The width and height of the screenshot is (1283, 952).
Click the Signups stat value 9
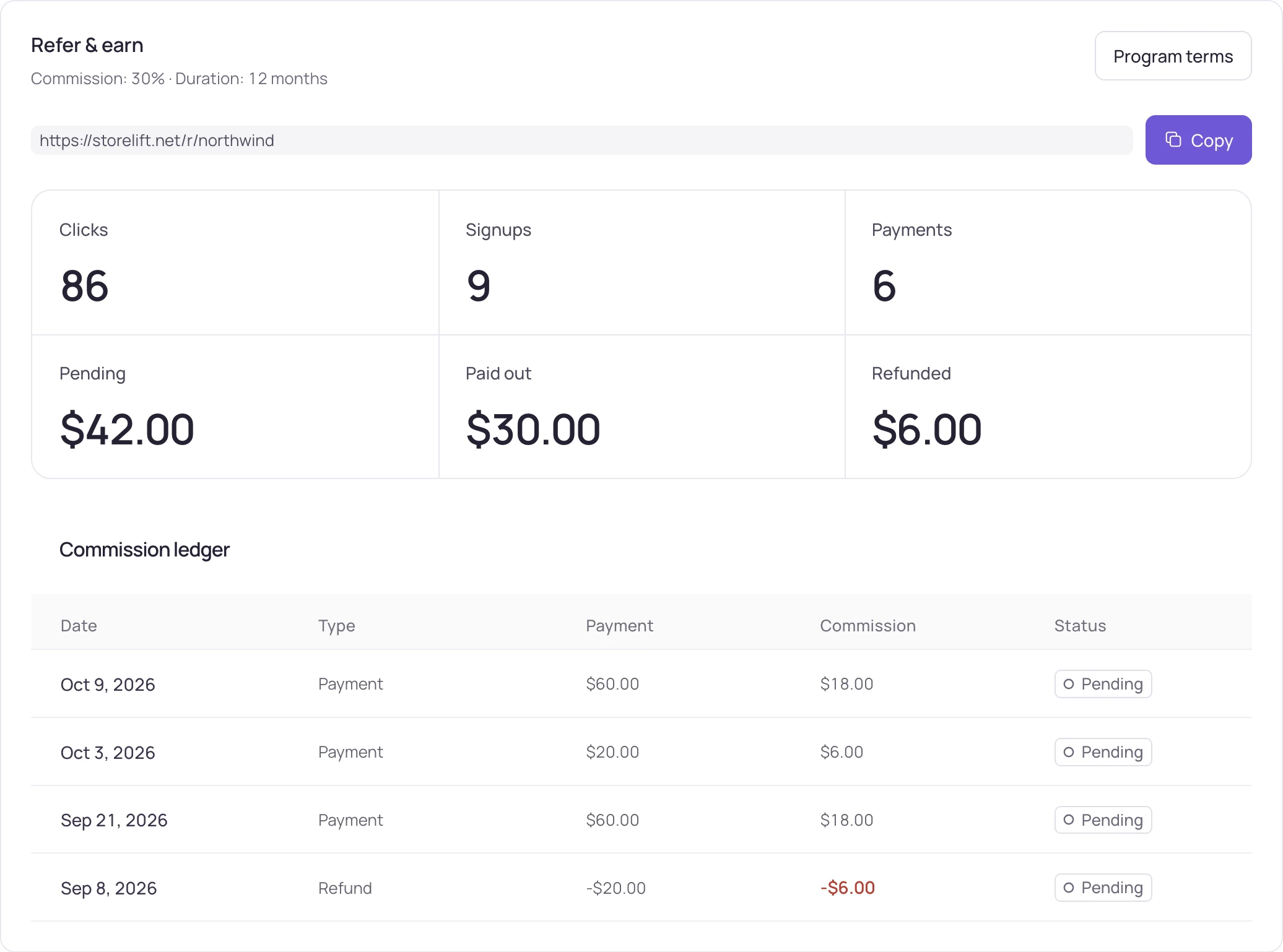point(479,286)
